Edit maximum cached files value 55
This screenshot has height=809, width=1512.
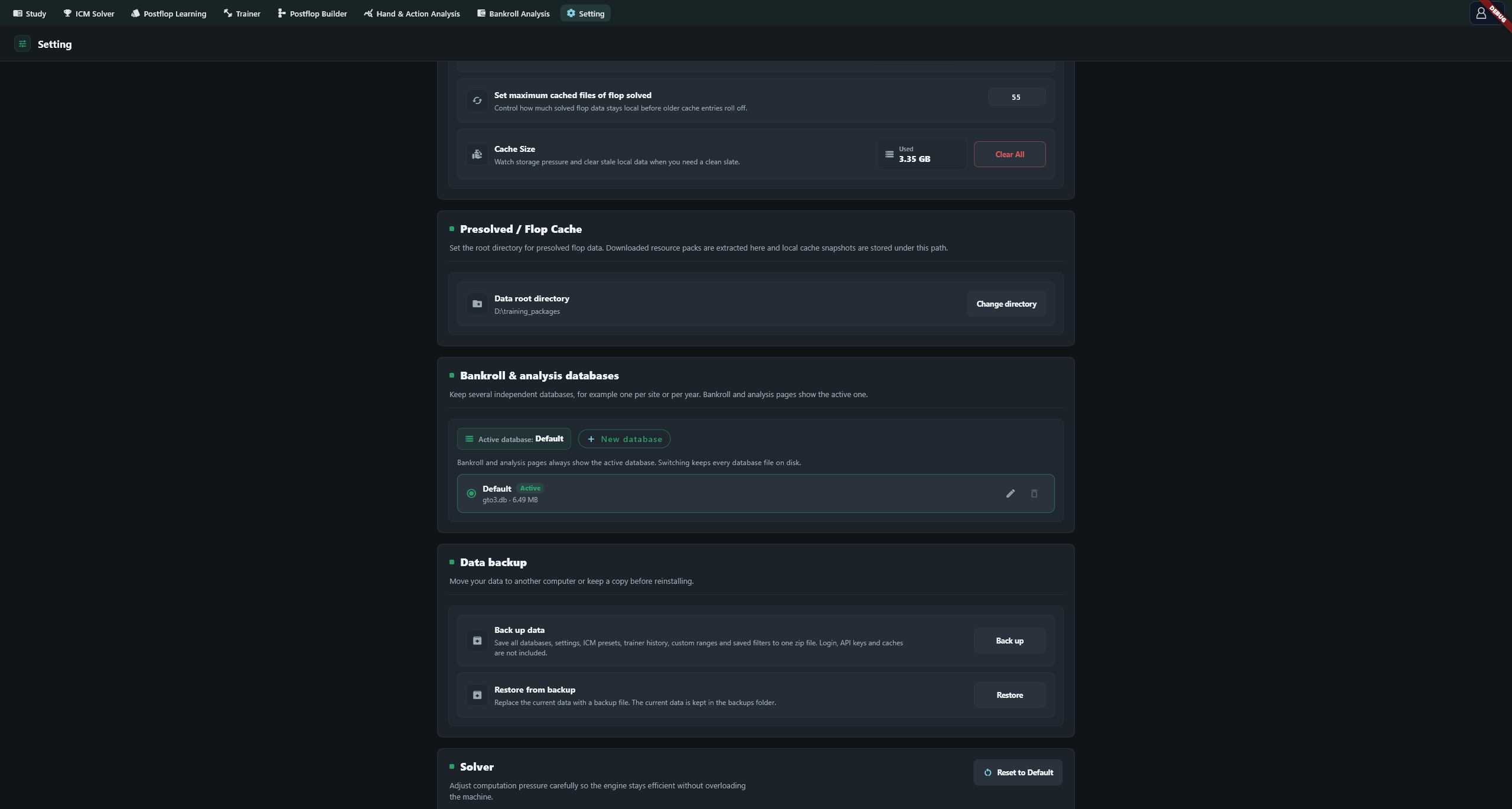[1016, 97]
